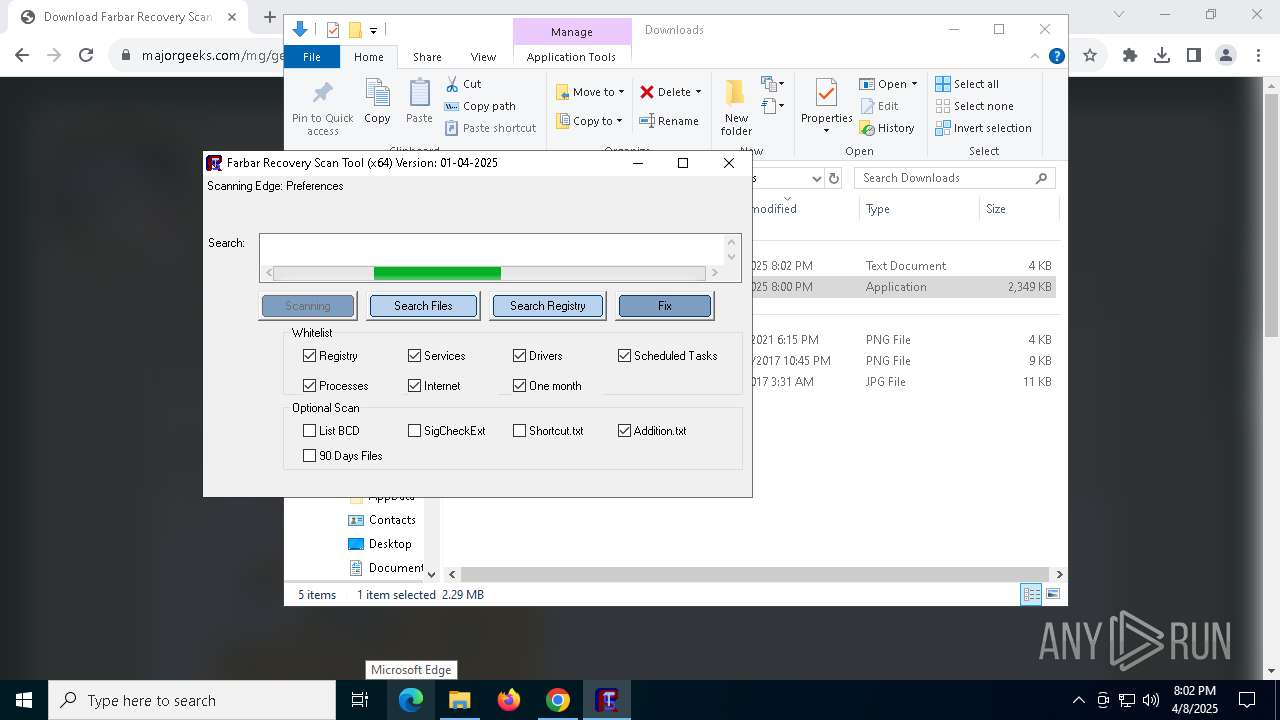Viewport: 1280px width, 720px height.
Task: Click Paste shortcut in ribbon
Action: point(490,128)
